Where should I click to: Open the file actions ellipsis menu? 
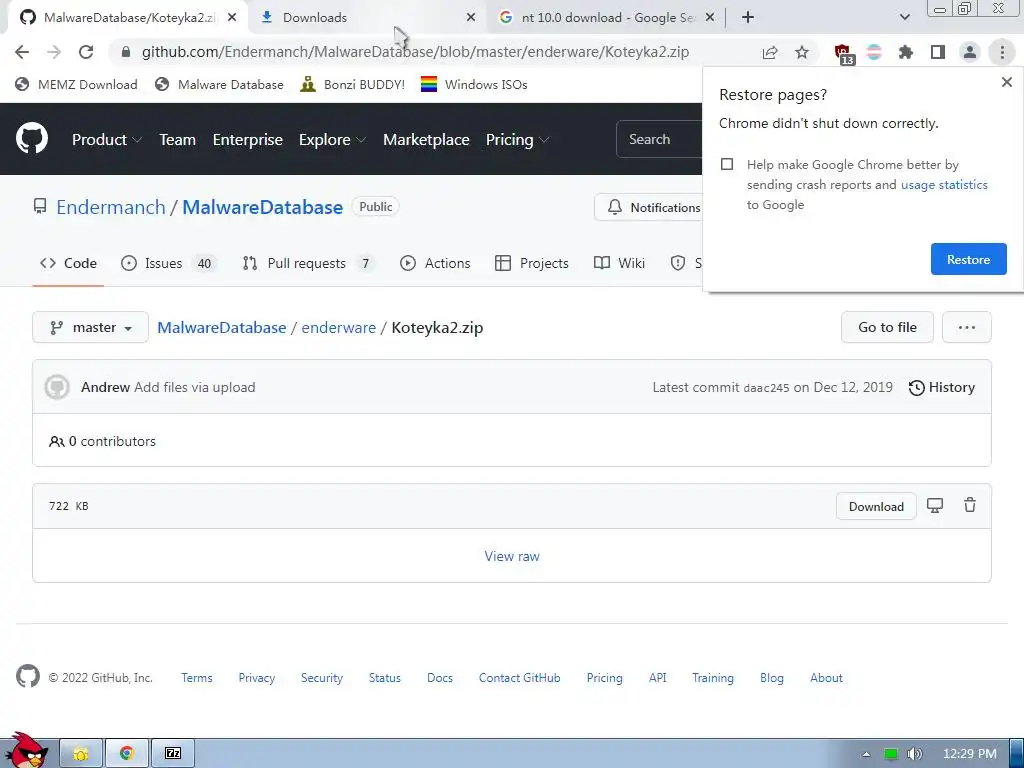(967, 327)
